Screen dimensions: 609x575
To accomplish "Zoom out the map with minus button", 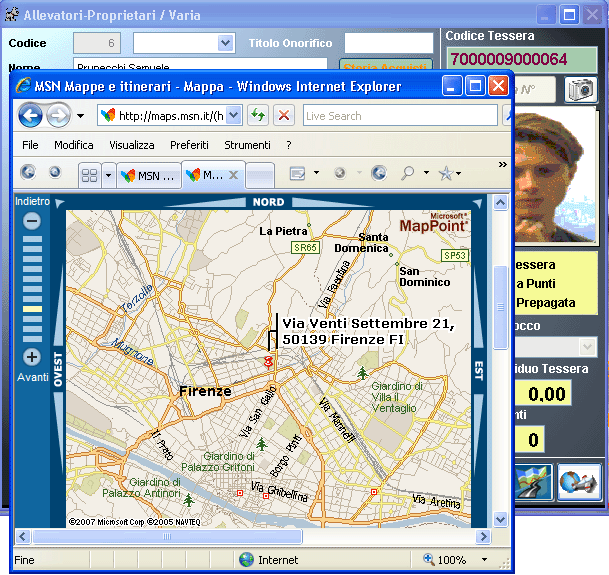I will tap(32, 221).
